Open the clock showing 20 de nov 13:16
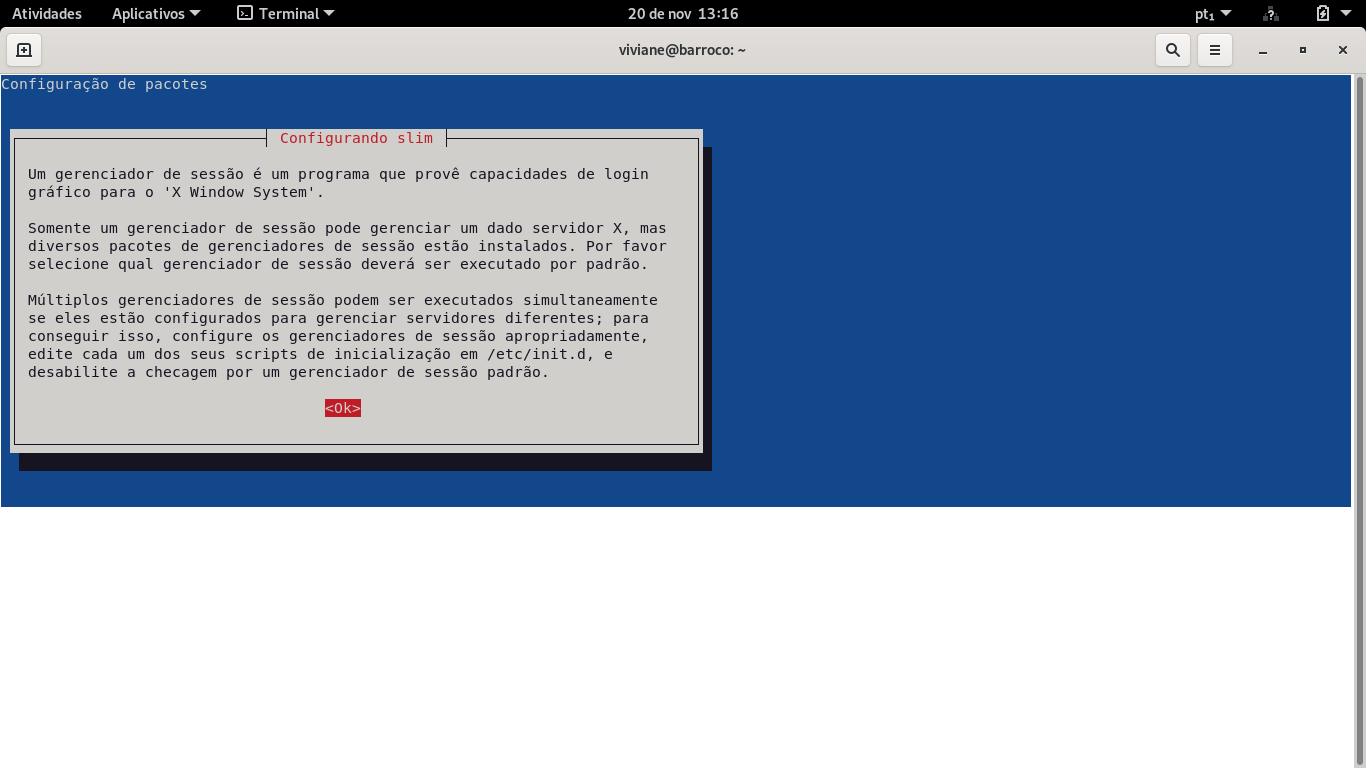1366x768 pixels. (x=682, y=14)
